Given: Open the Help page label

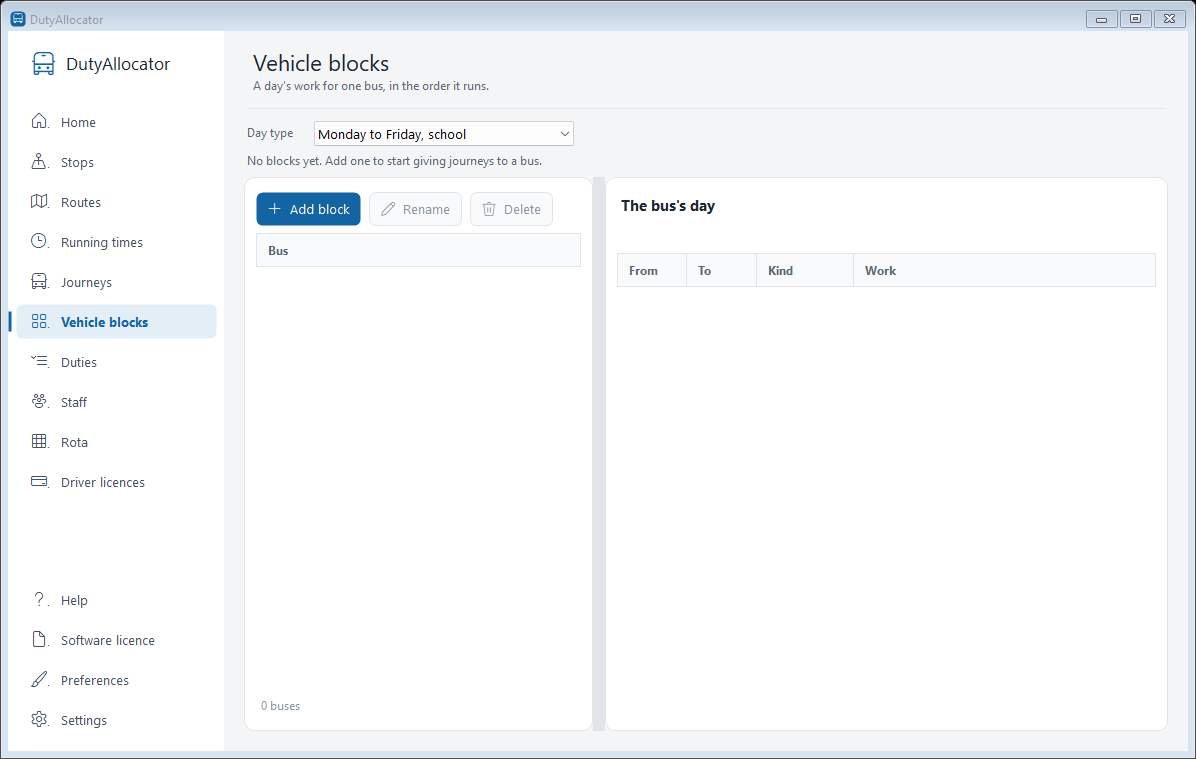Looking at the screenshot, I should coord(74,600).
